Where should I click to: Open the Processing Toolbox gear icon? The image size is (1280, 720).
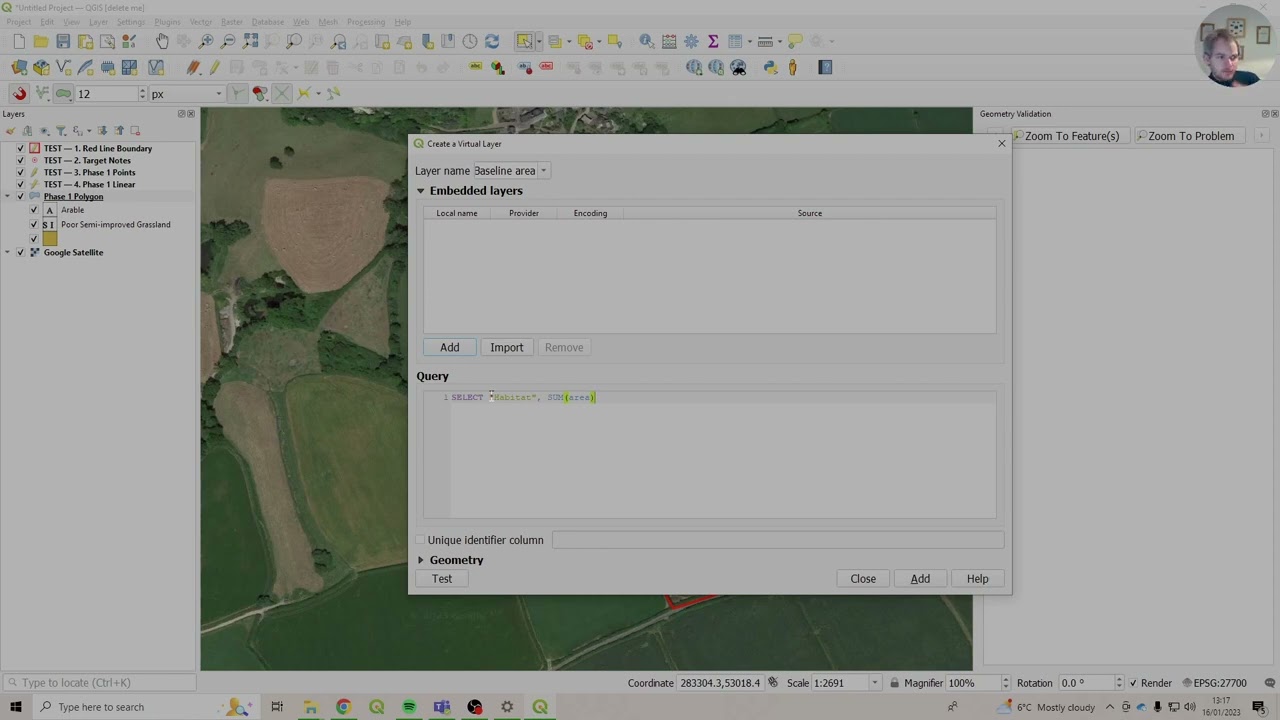tap(691, 41)
